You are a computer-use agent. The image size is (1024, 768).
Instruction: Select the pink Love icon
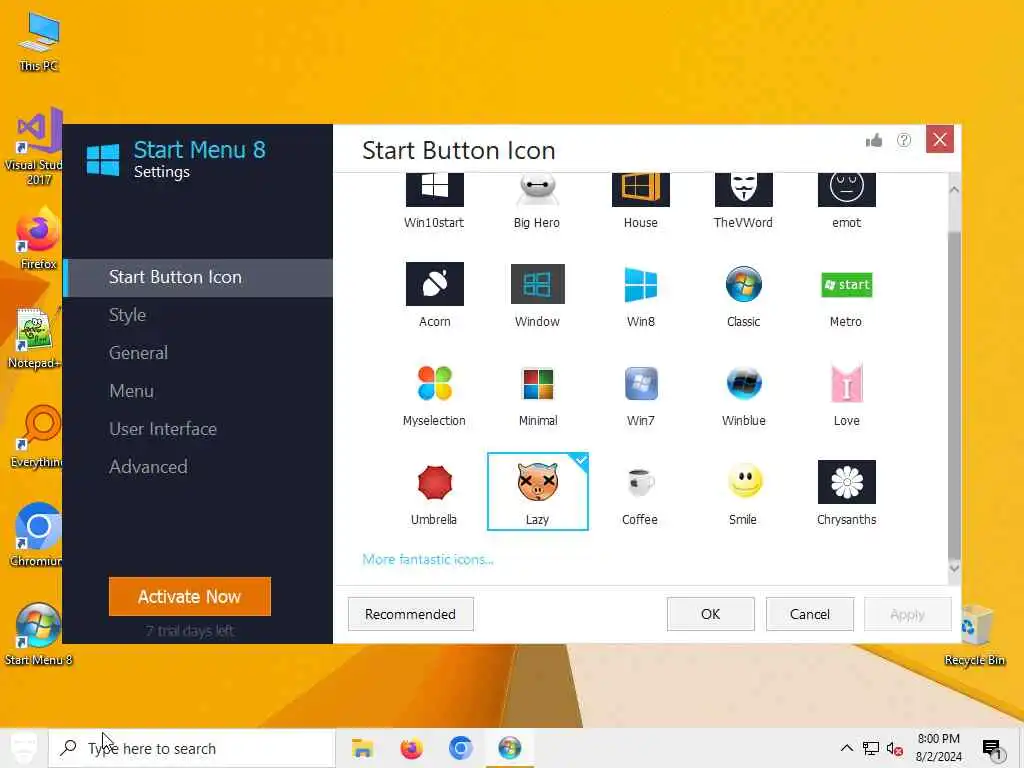click(x=846, y=383)
